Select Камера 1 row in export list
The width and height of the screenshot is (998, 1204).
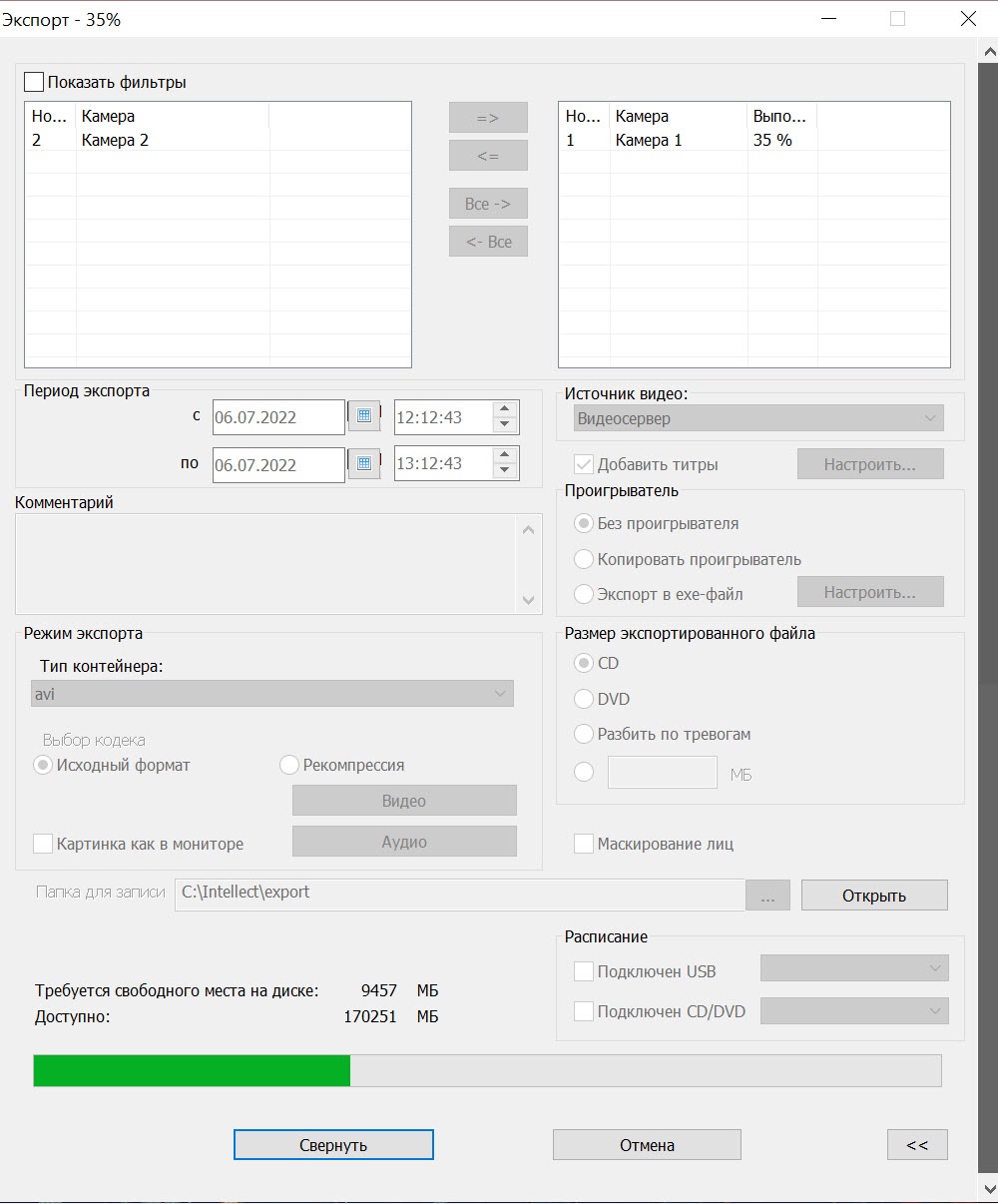tap(649, 140)
